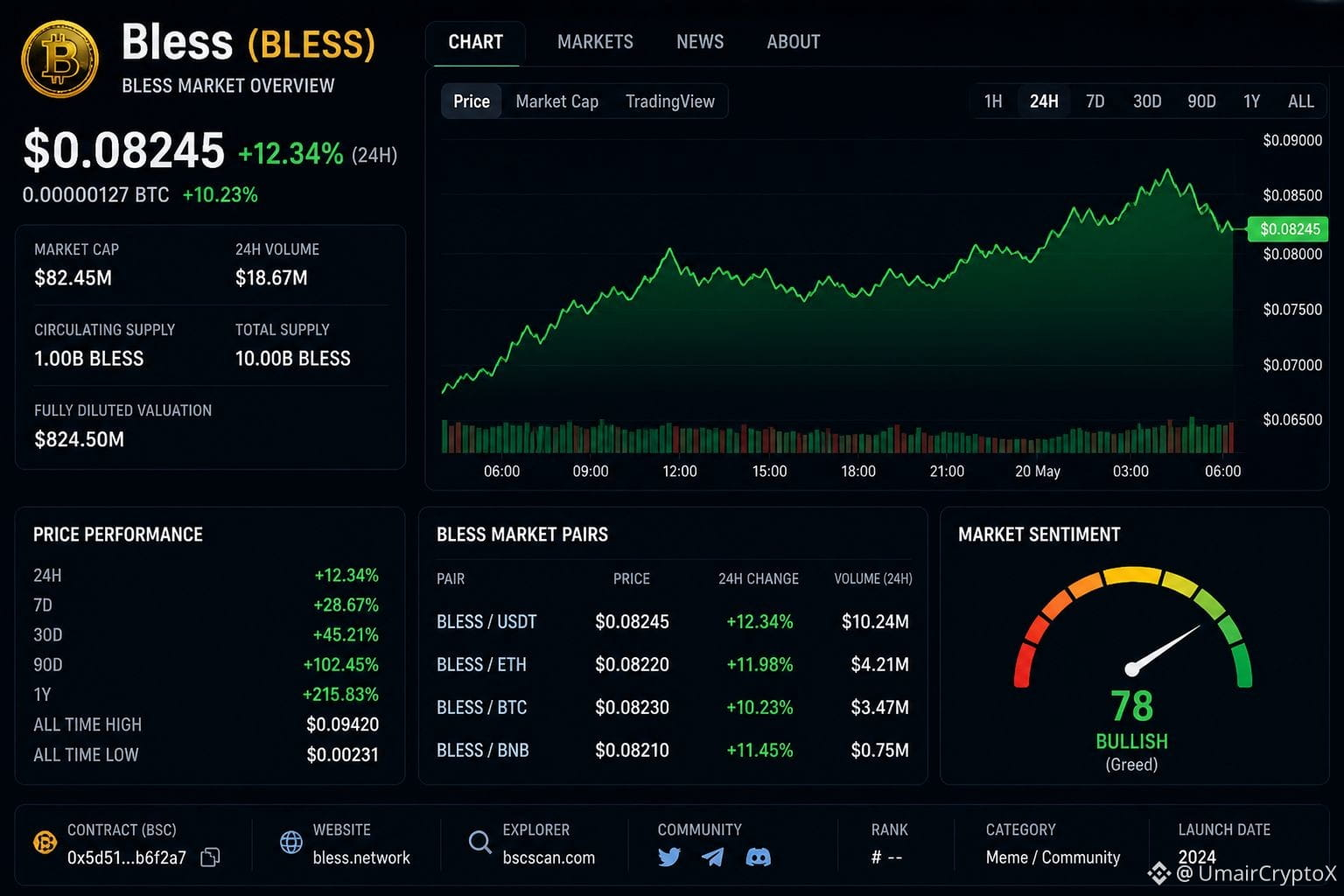Image resolution: width=1344 pixels, height=896 pixels.
Task: Click the 20 May date axis label
Action: 1038,472
